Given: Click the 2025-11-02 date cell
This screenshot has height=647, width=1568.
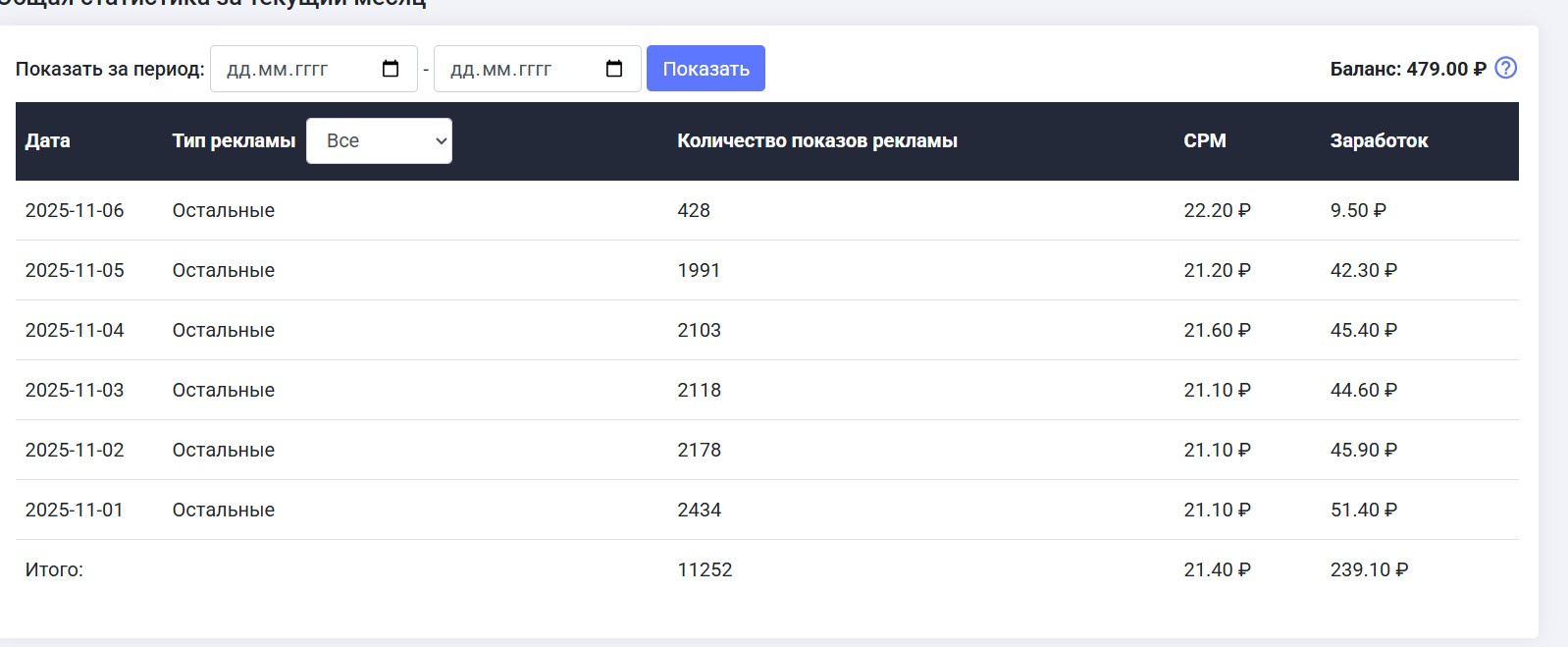Looking at the screenshot, I should [x=75, y=451].
